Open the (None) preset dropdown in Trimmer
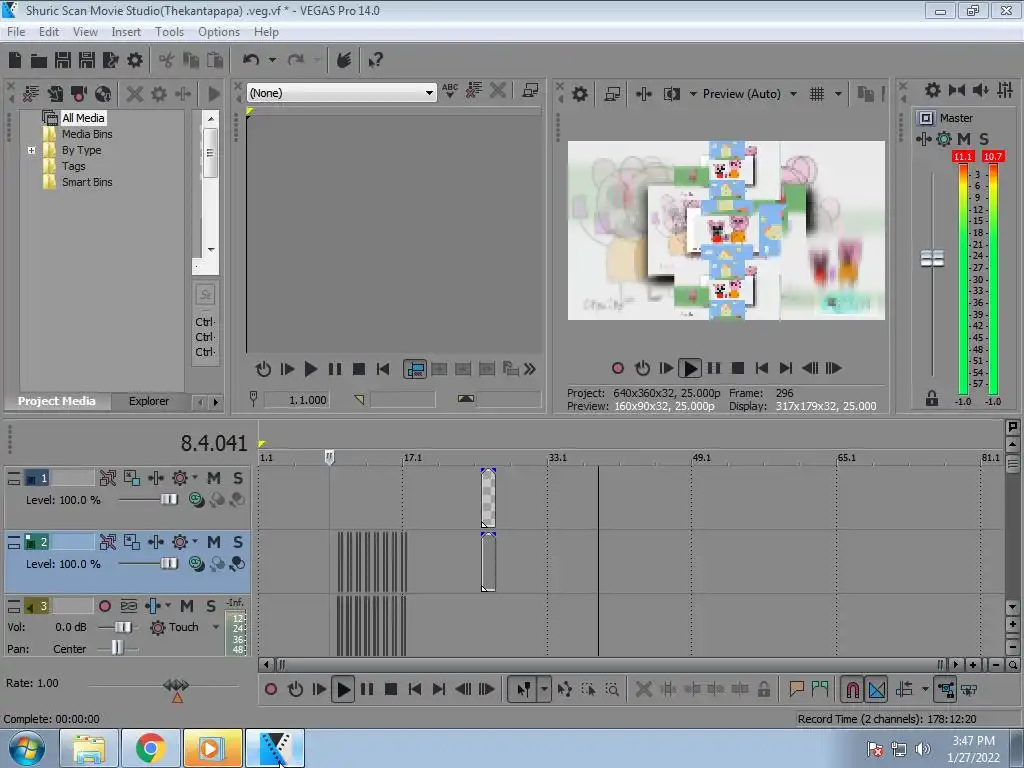The width and height of the screenshot is (1024, 768). tap(429, 93)
